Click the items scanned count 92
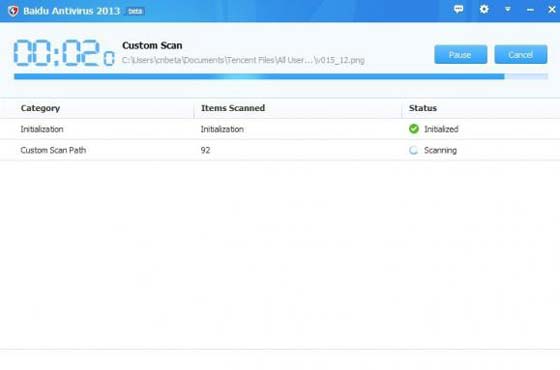The height and width of the screenshot is (370, 560). point(205,150)
